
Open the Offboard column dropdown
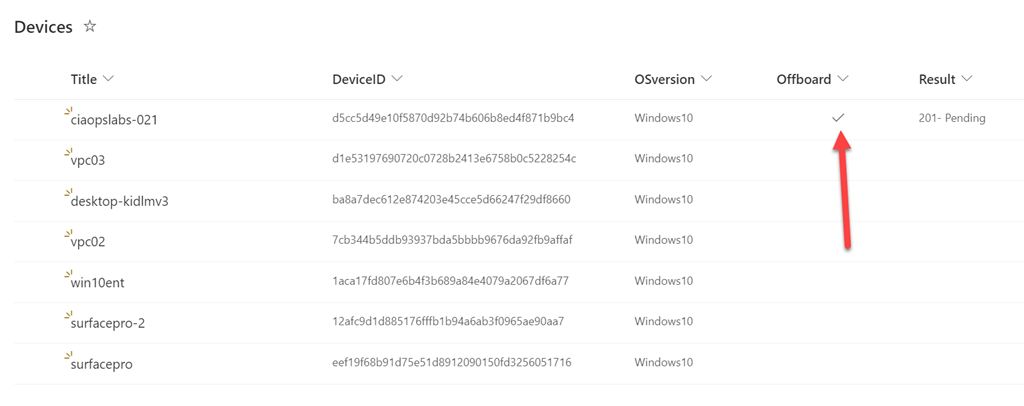pyautogui.click(x=842, y=79)
